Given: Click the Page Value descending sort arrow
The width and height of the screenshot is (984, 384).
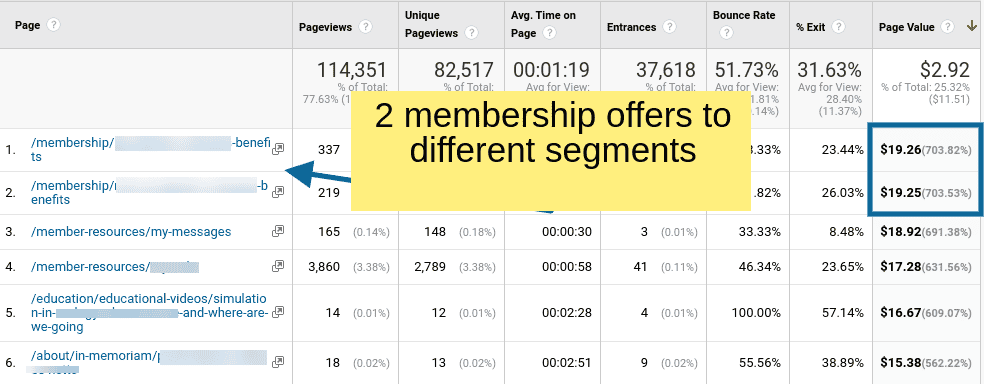Looking at the screenshot, I should pos(971,27).
